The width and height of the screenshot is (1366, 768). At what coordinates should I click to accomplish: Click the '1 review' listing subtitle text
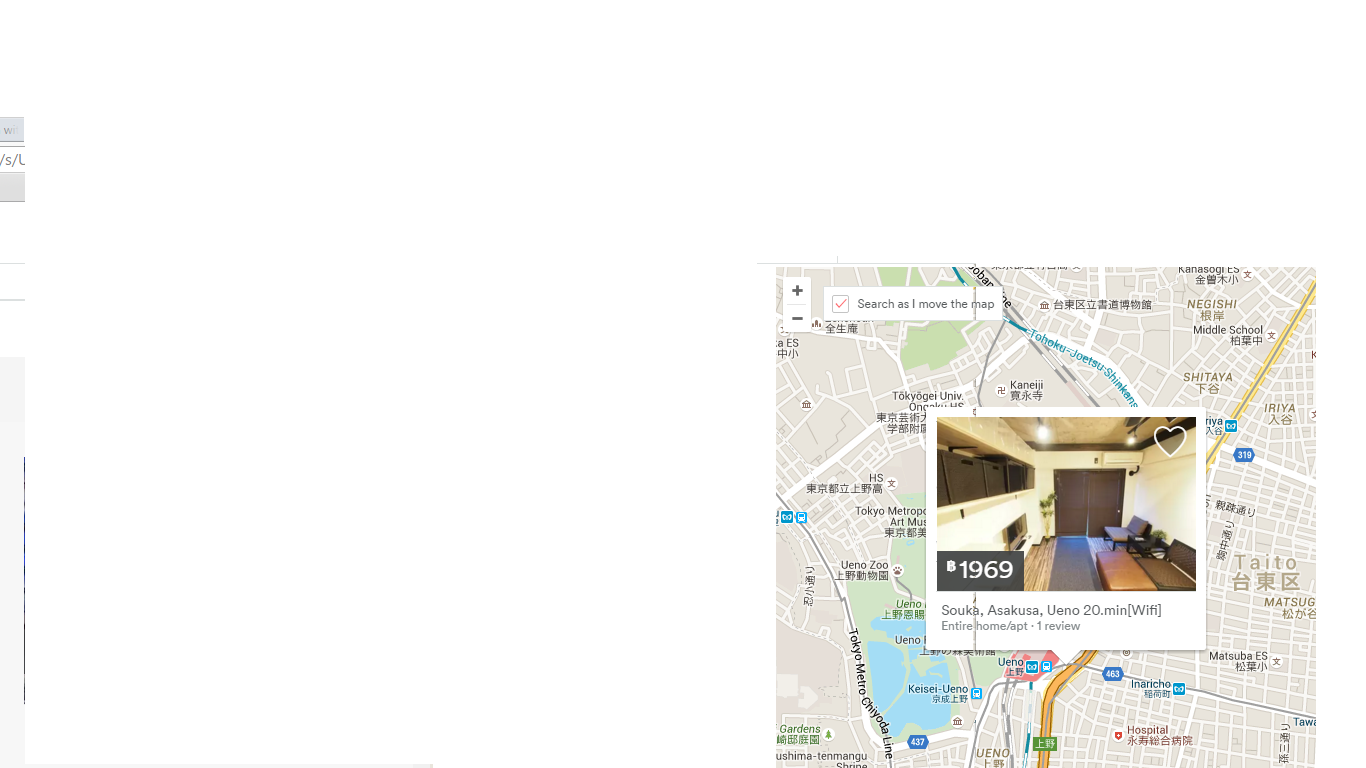point(1058,626)
